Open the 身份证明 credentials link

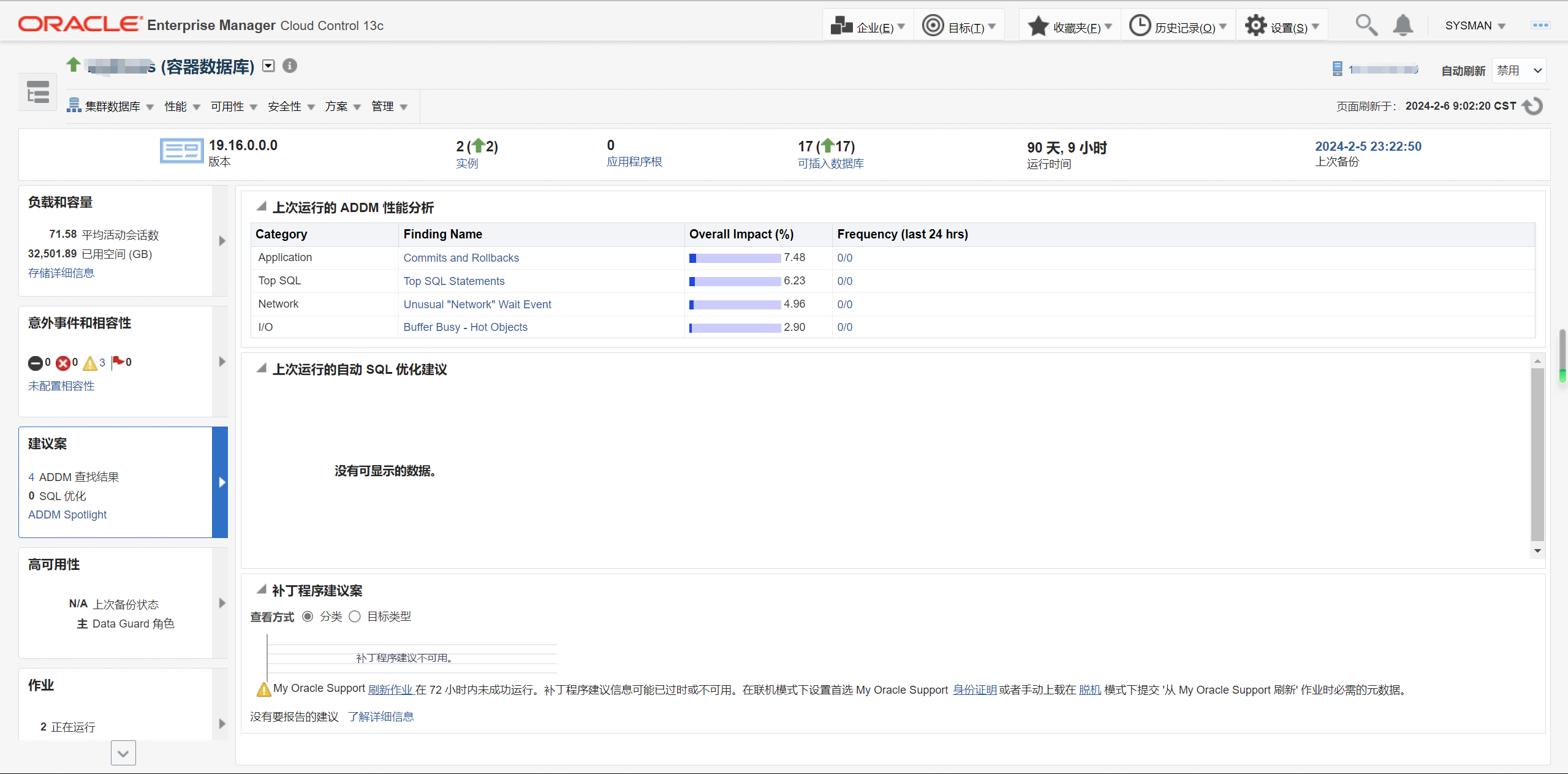pos(974,690)
